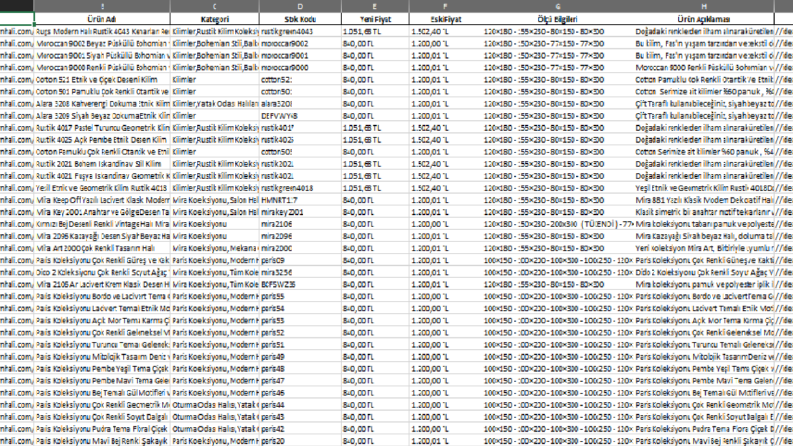Select cell with stock code mira2106
This screenshot has width=793, height=446.
[300, 224]
